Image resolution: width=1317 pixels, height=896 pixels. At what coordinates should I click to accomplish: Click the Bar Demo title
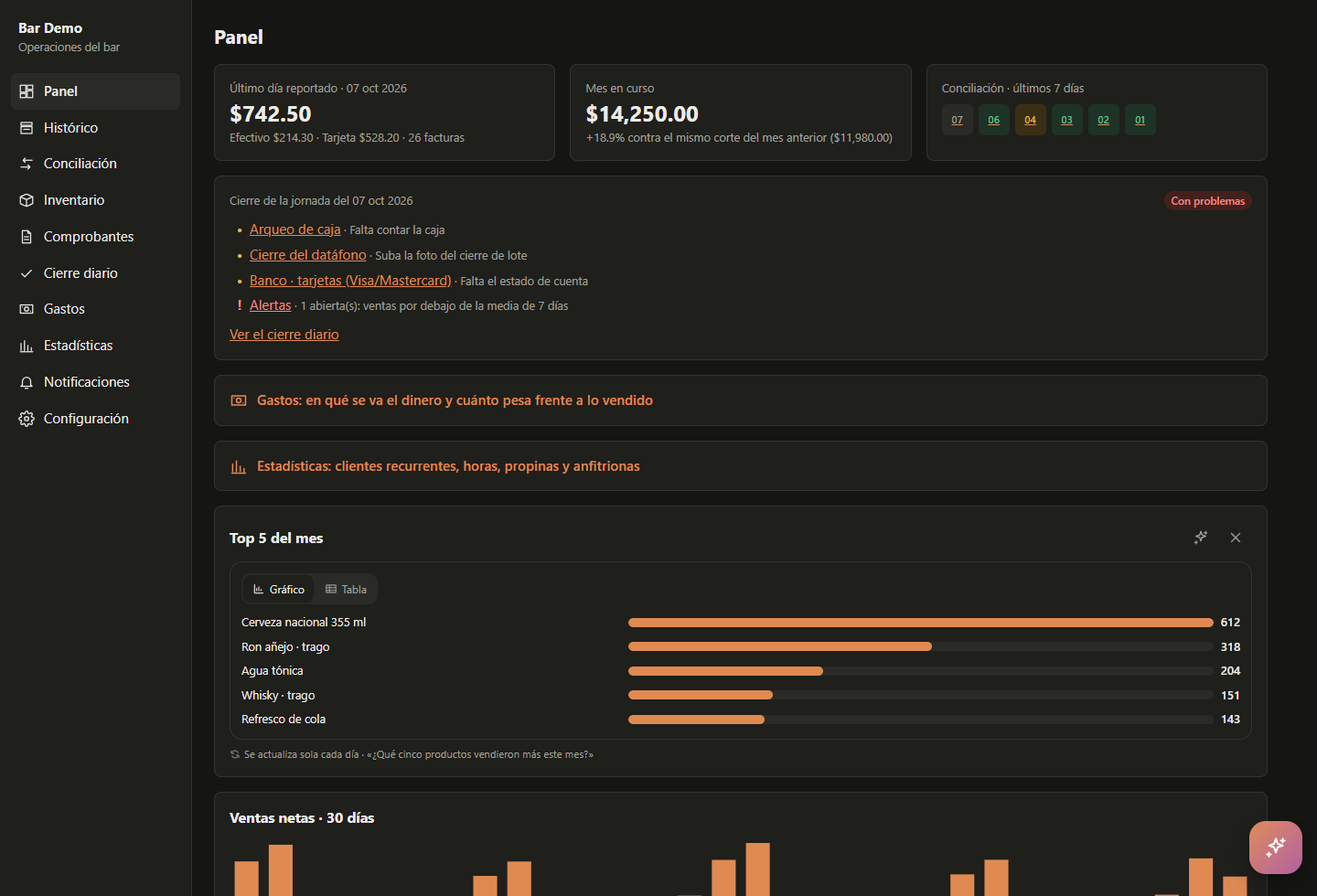(x=50, y=28)
